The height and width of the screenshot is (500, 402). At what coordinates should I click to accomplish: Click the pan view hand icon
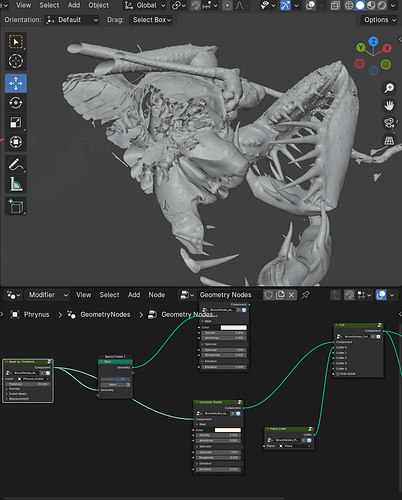[389, 106]
